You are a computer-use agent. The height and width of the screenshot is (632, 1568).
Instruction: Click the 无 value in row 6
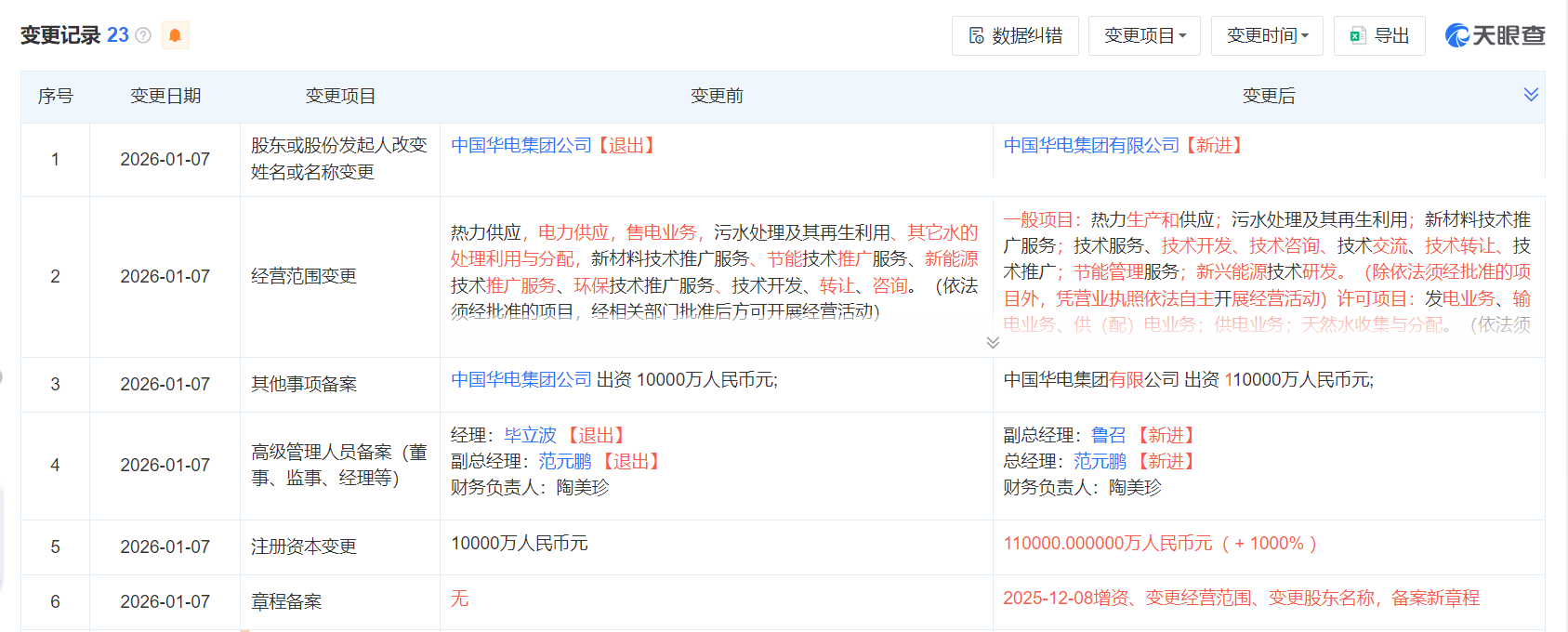click(459, 598)
